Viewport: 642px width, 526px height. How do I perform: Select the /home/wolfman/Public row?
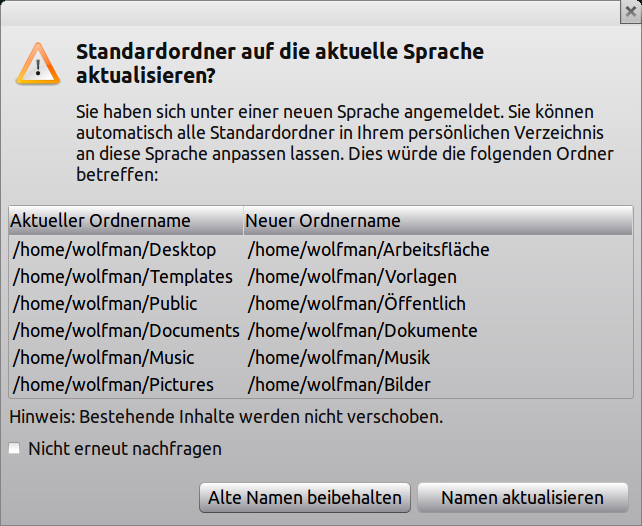tap(105, 304)
